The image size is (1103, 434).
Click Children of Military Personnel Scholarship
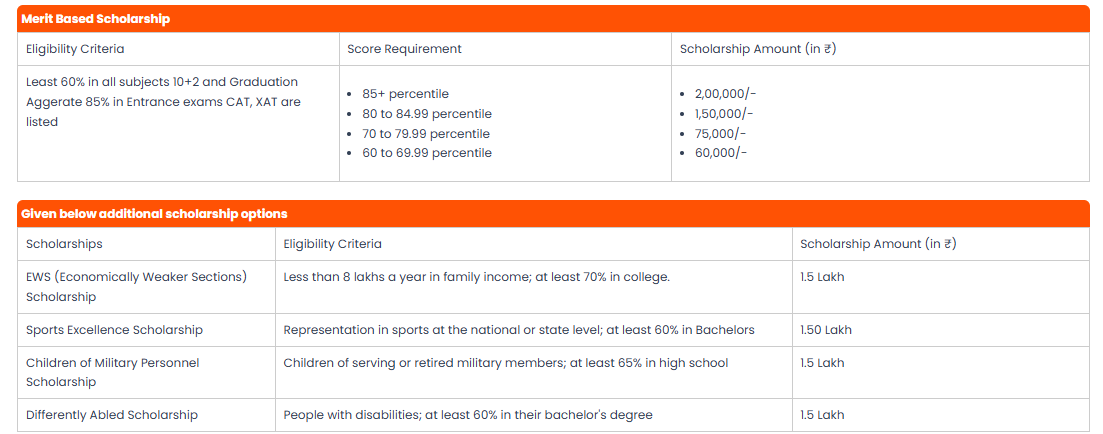pyautogui.click(x=112, y=372)
